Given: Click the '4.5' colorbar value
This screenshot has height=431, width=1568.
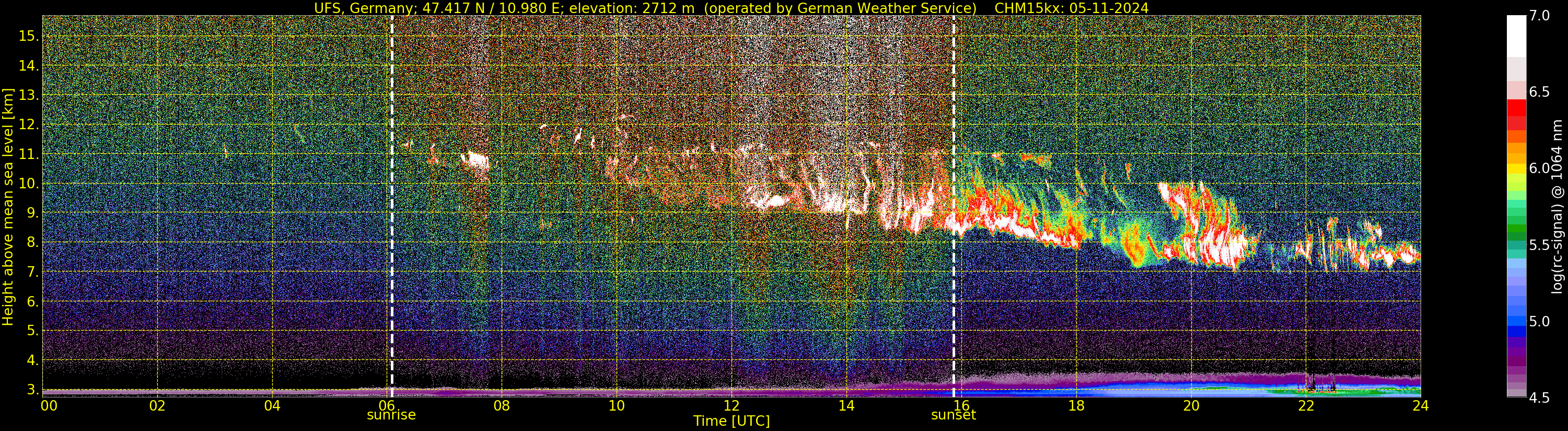Looking at the screenshot, I should (1538, 398).
